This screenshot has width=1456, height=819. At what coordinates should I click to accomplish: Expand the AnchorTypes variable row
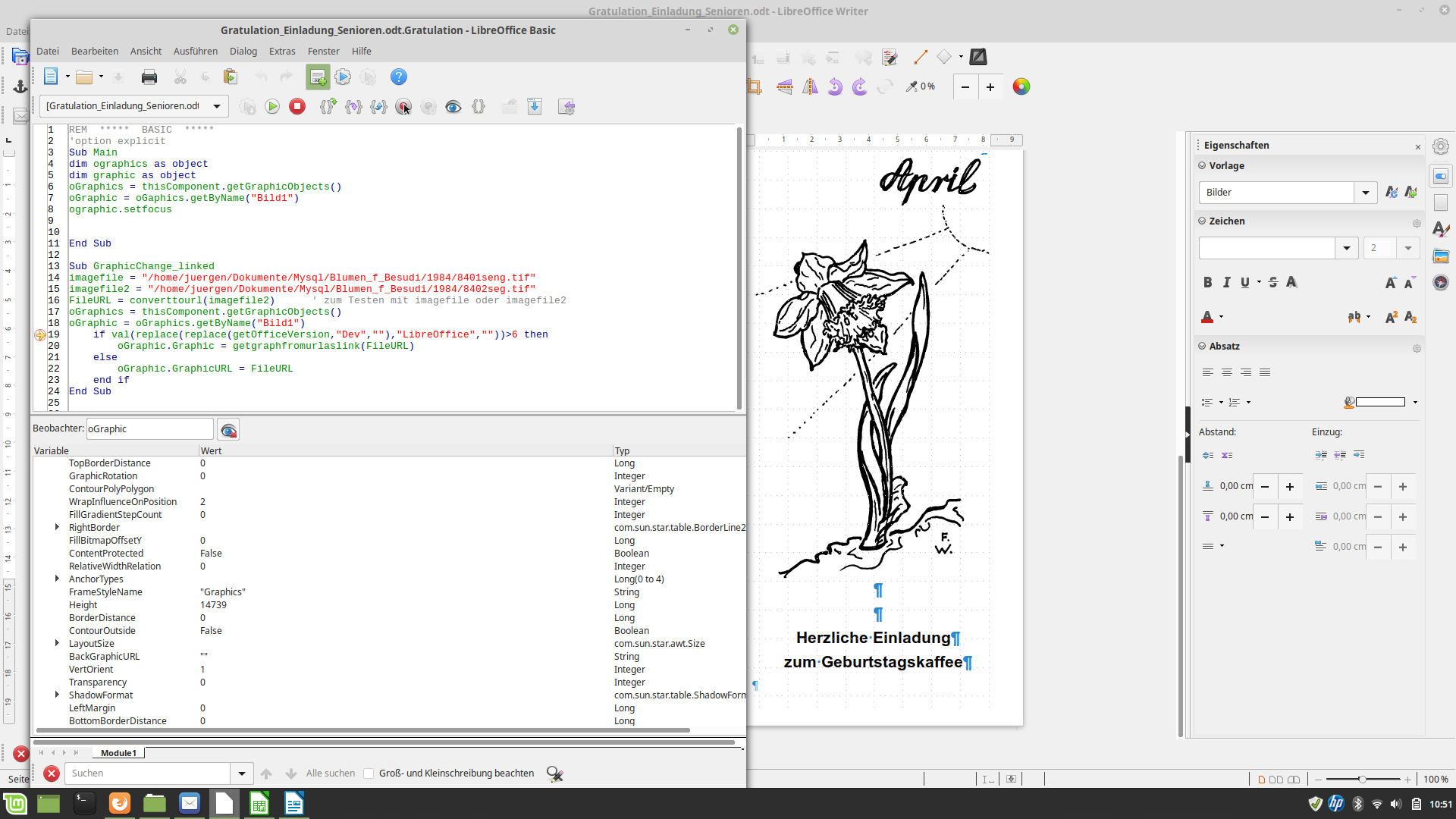[x=57, y=579]
